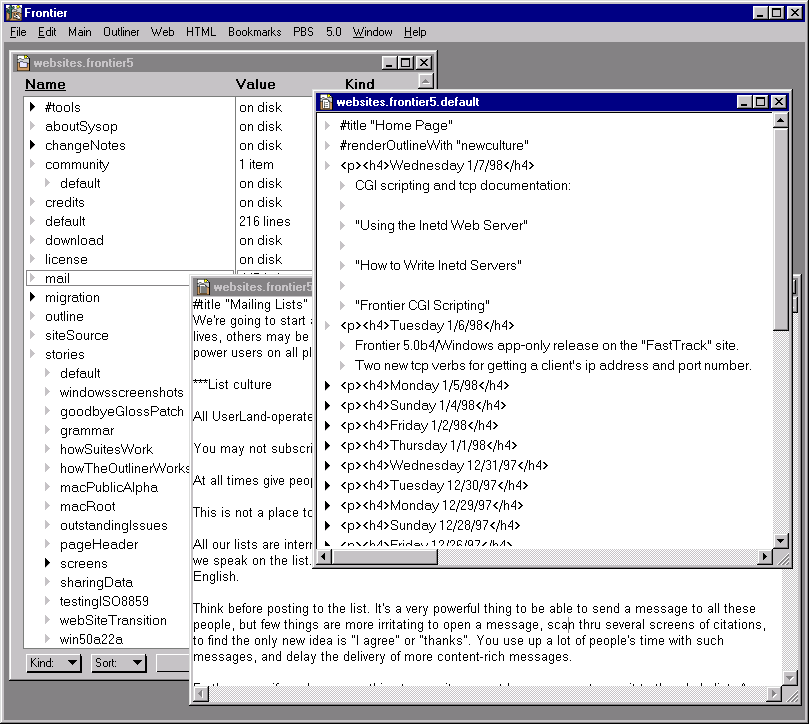Expand the changeNotes entry triangle
809x724 pixels.
point(33,145)
